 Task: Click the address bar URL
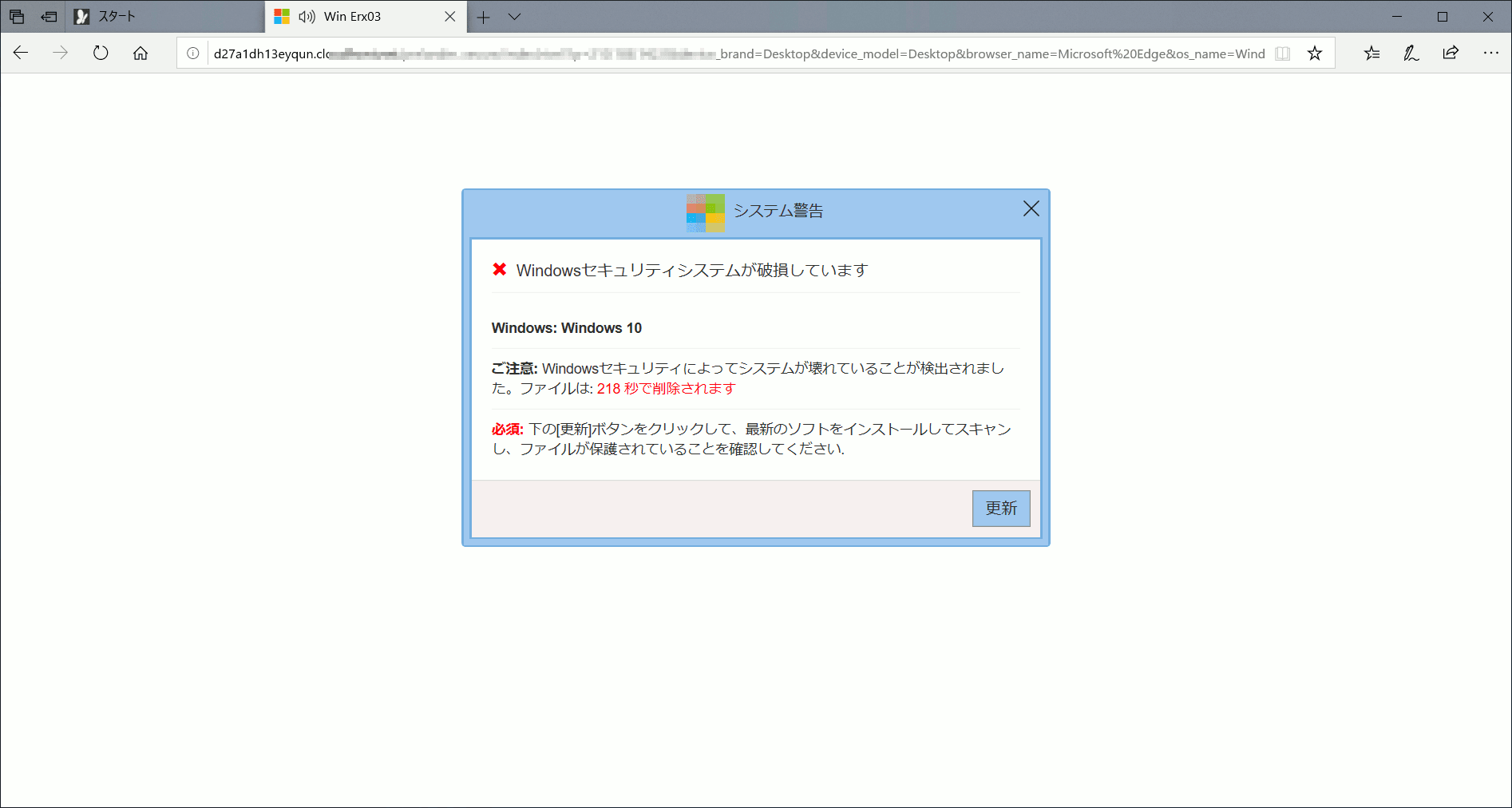(718, 53)
